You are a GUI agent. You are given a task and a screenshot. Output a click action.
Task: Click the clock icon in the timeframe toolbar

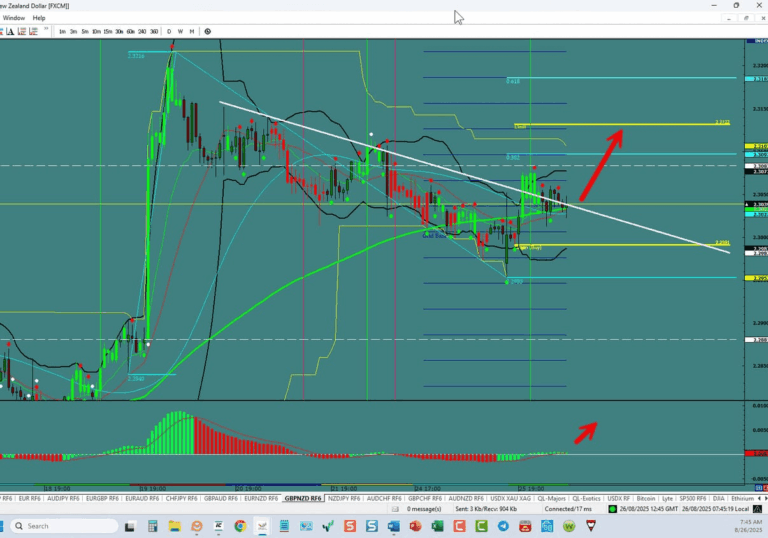point(208,31)
